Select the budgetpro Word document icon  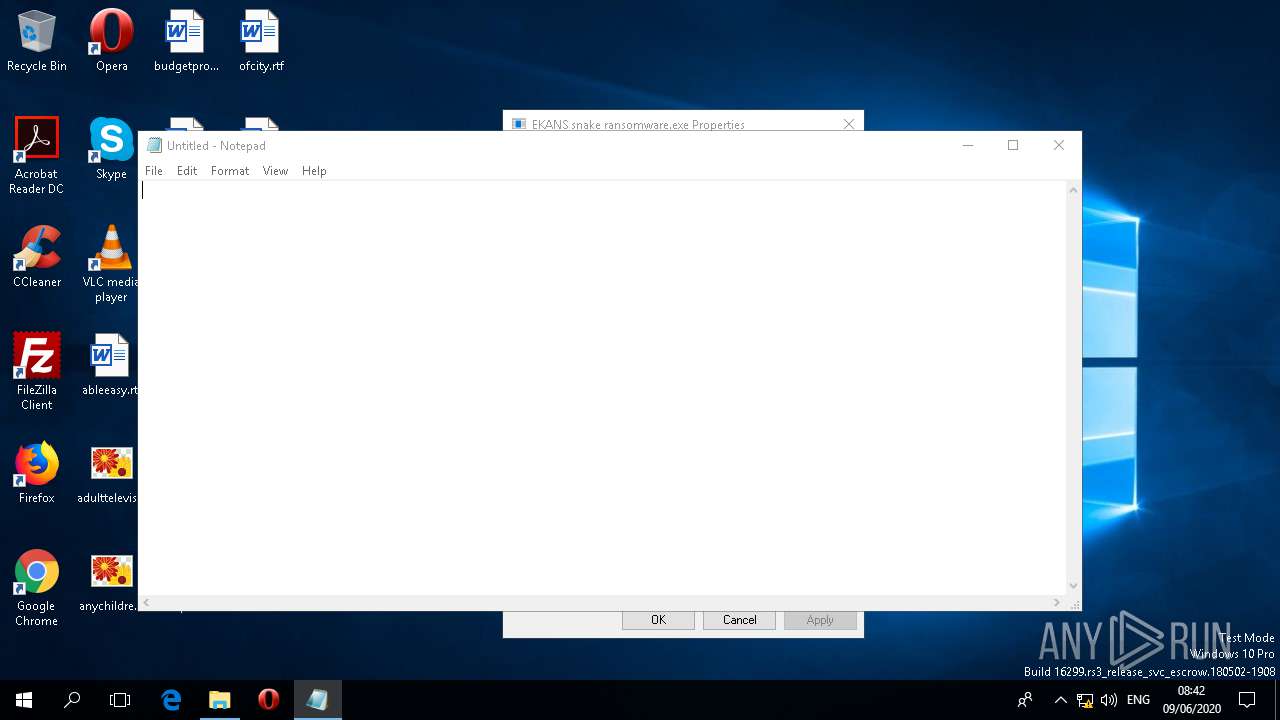pyautogui.click(x=186, y=42)
